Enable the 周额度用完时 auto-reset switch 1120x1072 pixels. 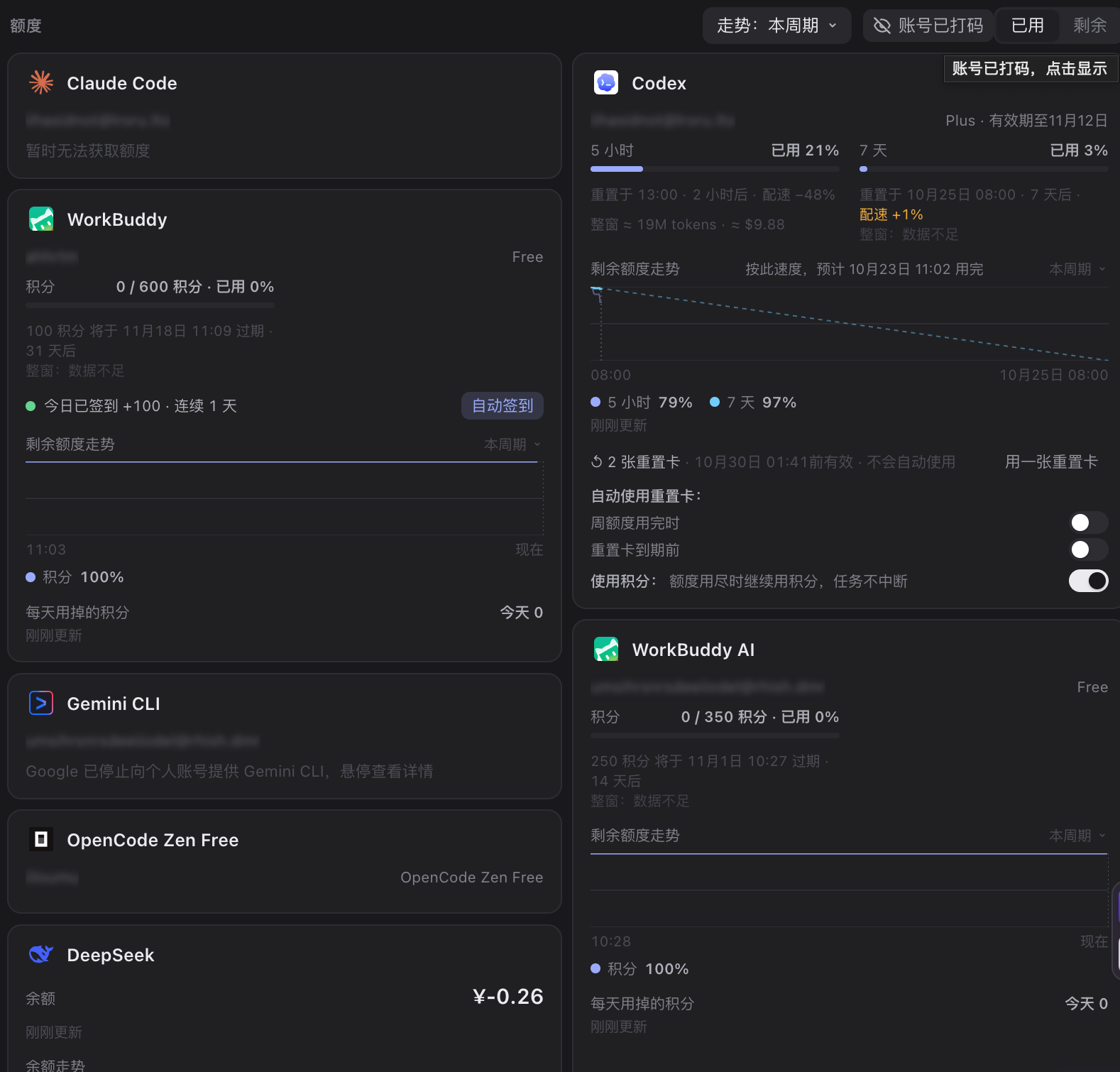tap(1088, 523)
